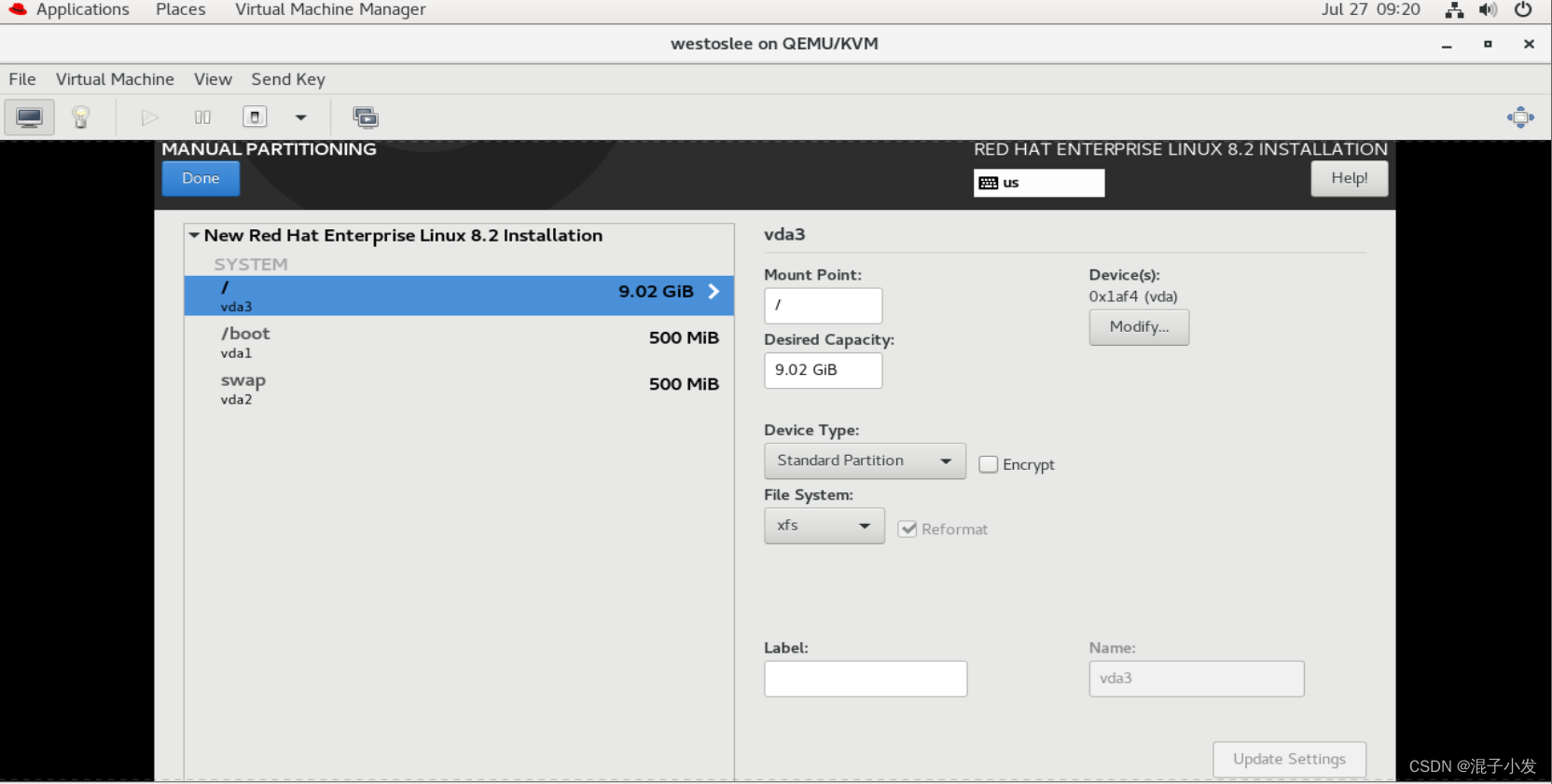Viewport: 1552px width, 784px height.
Task: Manage VM snapshots icon
Action: coord(366,117)
